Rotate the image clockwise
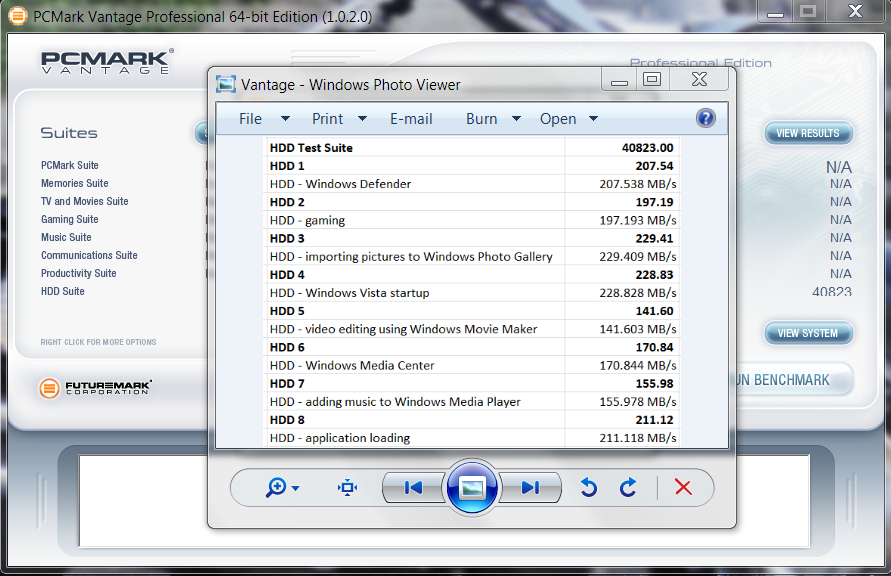This screenshot has width=891, height=576. tap(628, 487)
